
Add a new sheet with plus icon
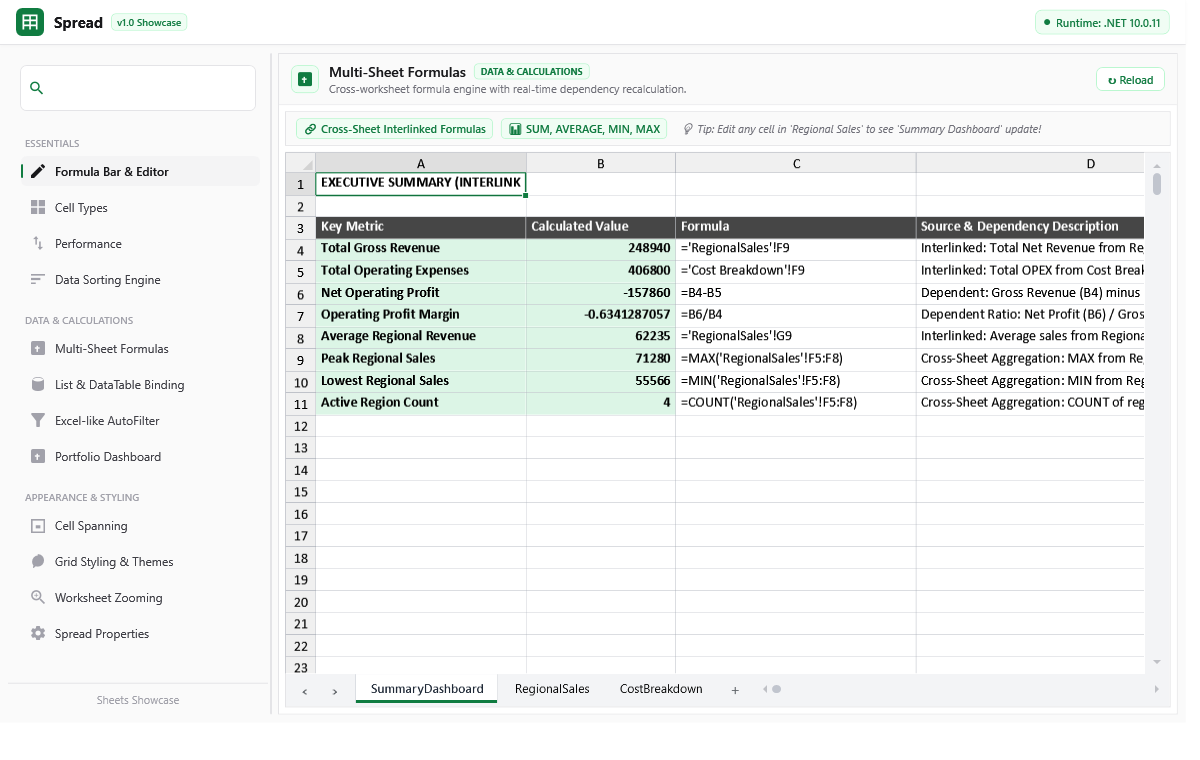(735, 690)
